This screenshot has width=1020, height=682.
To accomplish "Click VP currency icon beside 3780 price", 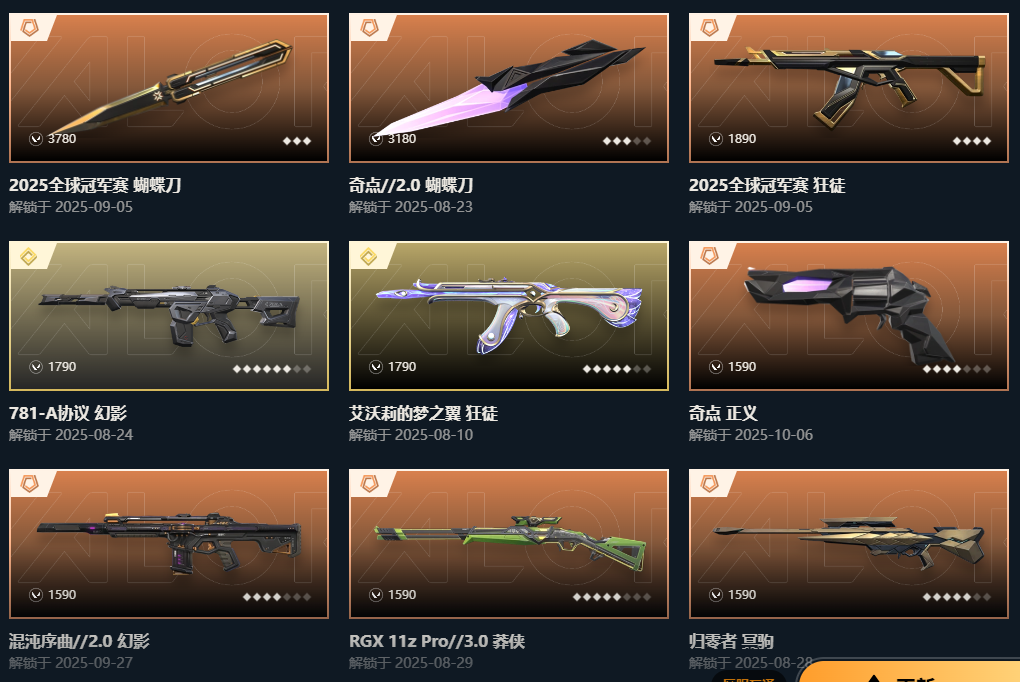I will pyautogui.click(x=36, y=139).
